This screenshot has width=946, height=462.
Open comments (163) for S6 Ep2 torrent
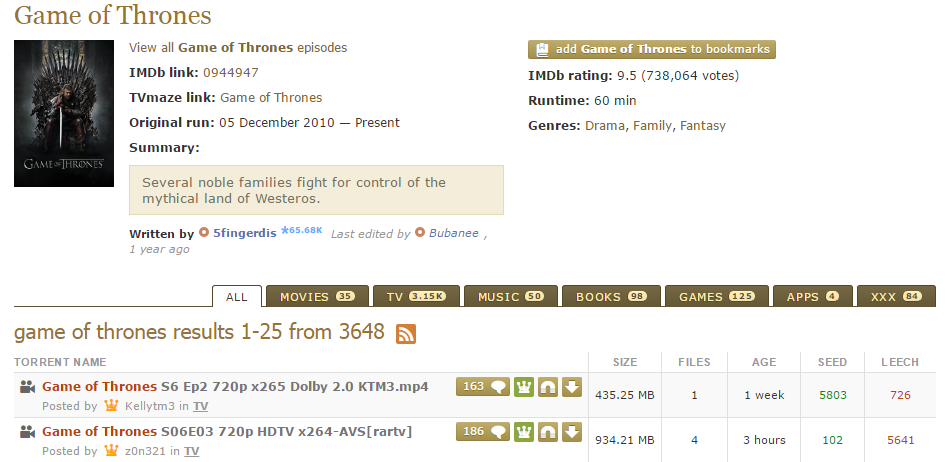pyautogui.click(x=483, y=387)
